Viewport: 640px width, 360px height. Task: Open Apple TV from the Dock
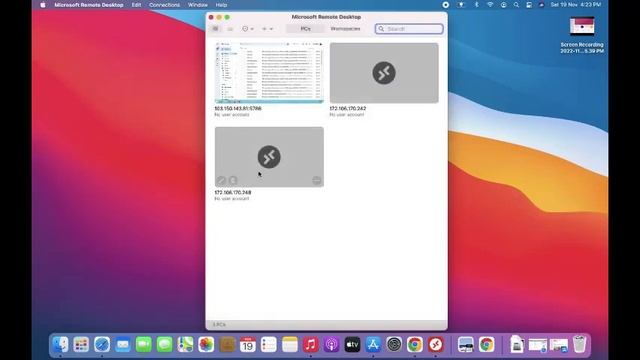(x=352, y=344)
